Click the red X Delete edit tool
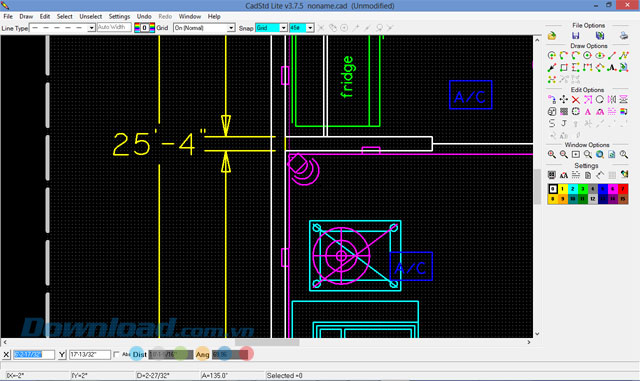 coord(576,99)
